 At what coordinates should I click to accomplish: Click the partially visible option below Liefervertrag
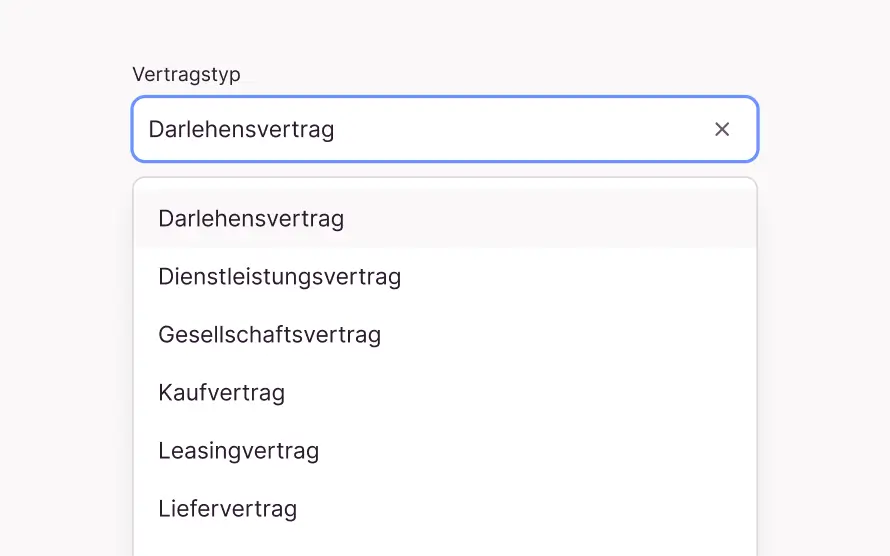(x=445, y=549)
